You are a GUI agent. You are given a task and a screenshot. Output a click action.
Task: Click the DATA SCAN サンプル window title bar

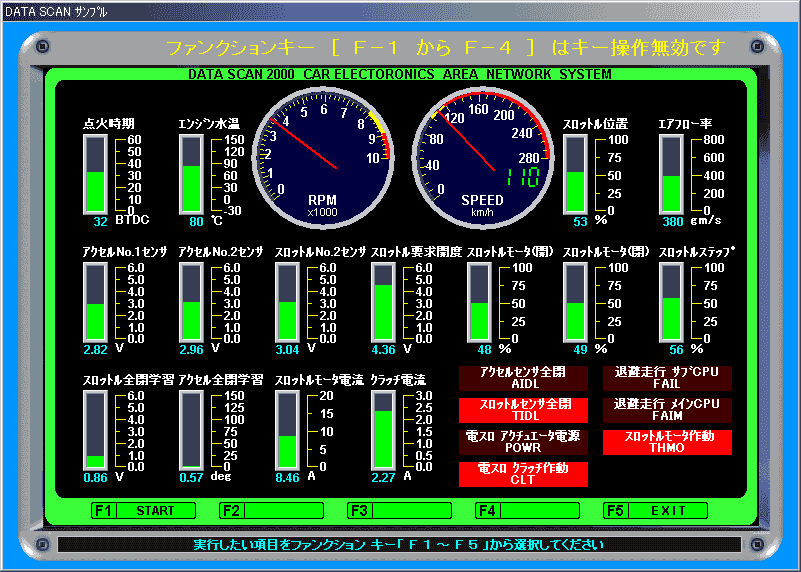pos(400,11)
